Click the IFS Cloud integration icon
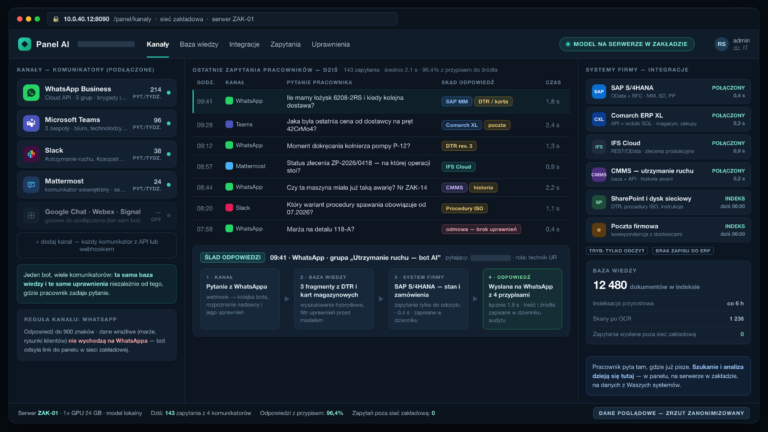 tap(599, 146)
